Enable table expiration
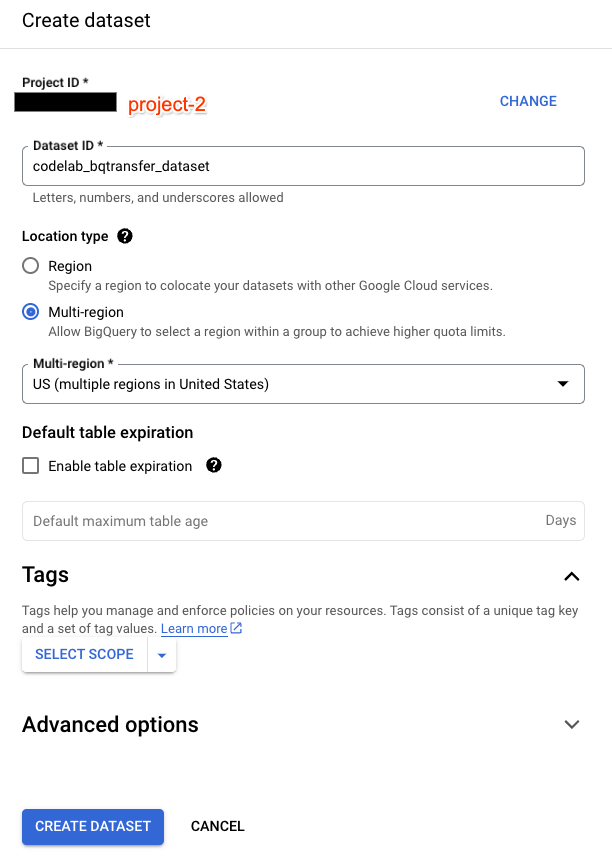Screen dimensions: 612x860 click(x=30, y=465)
